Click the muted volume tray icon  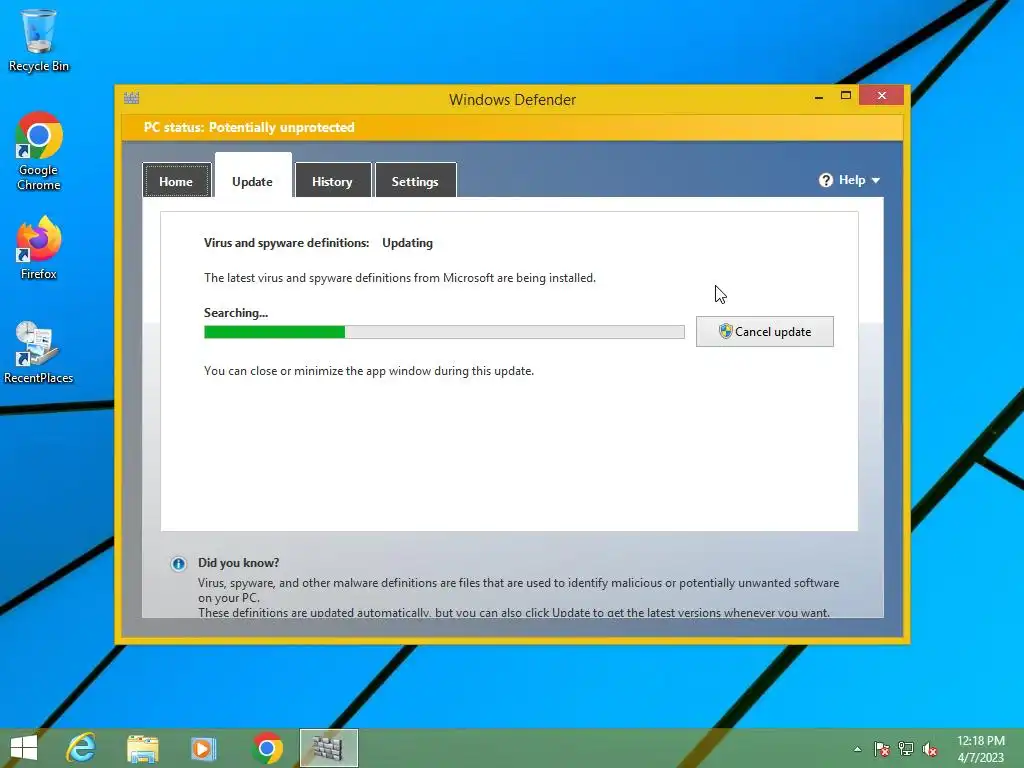pos(930,749)
